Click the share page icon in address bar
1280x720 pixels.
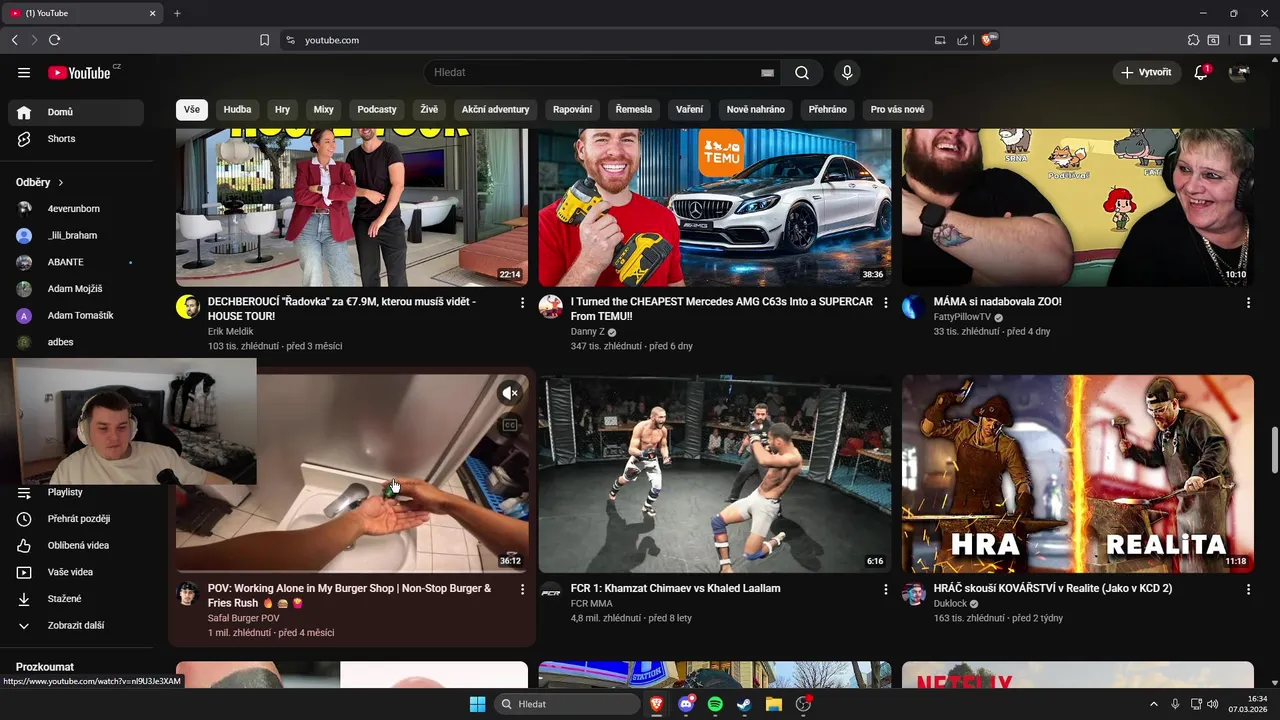tap(962, 40)
